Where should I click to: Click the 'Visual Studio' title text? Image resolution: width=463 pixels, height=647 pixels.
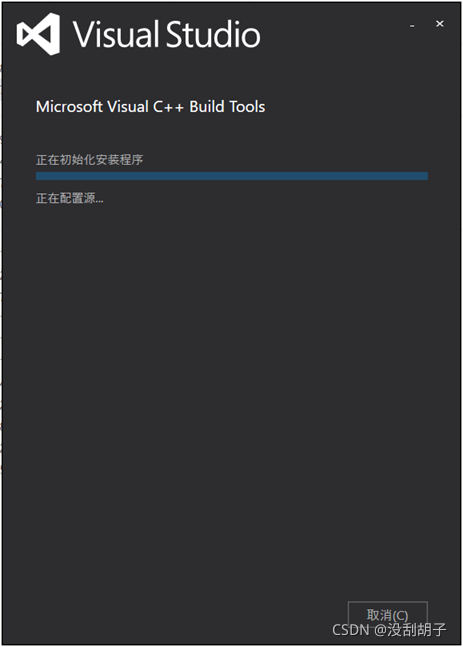(x=167, y=34)
